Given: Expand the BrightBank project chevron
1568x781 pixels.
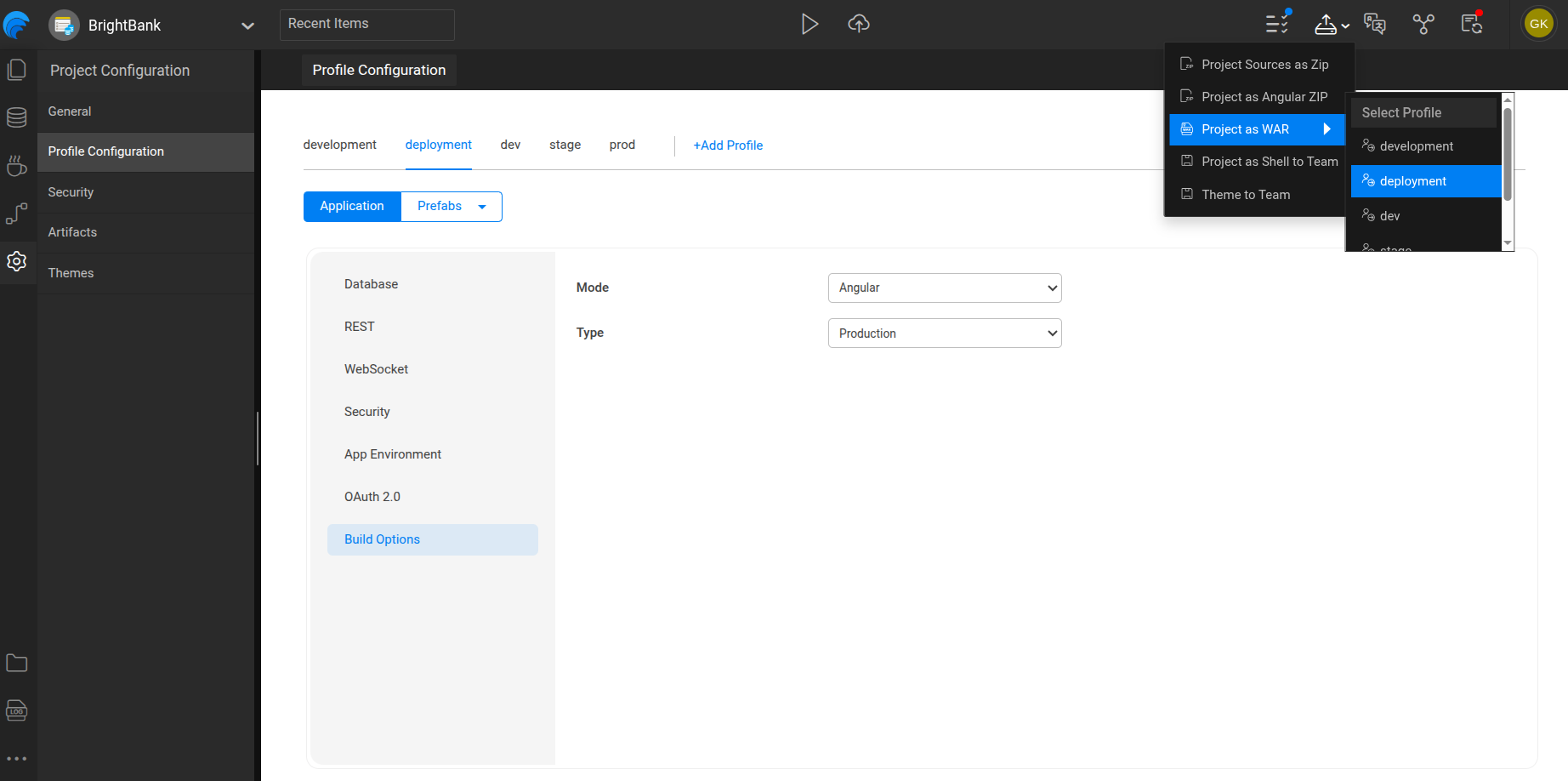Looking at the screenshot, I should [247, 26].
